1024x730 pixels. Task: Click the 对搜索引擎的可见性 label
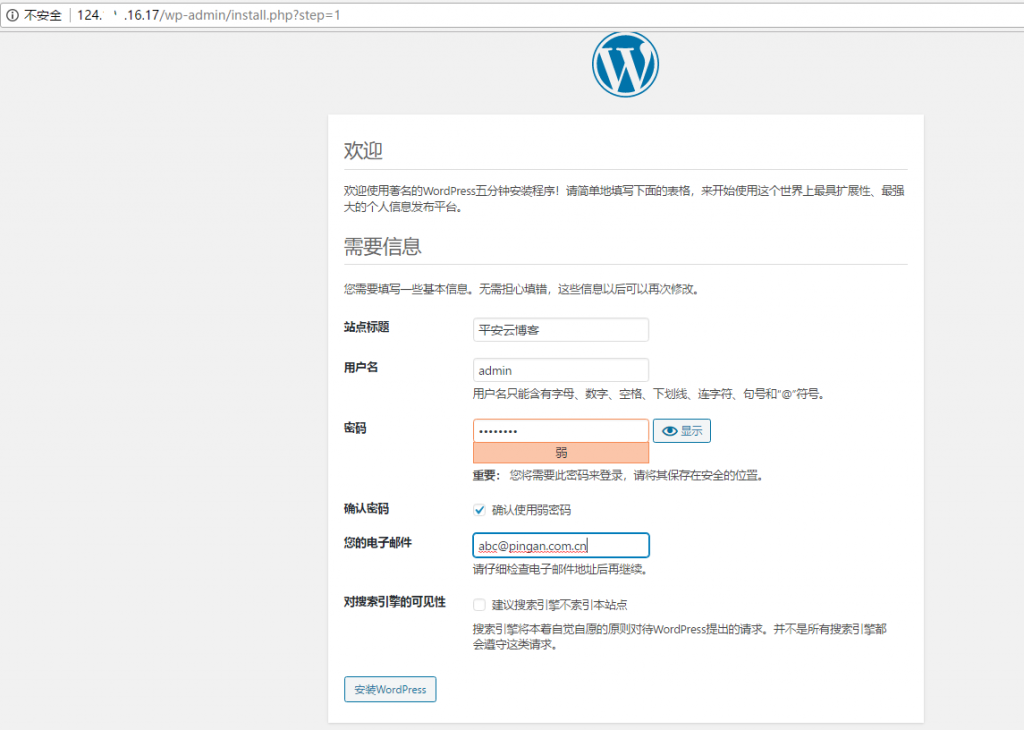pyautogui.click(x=394, y=602)
